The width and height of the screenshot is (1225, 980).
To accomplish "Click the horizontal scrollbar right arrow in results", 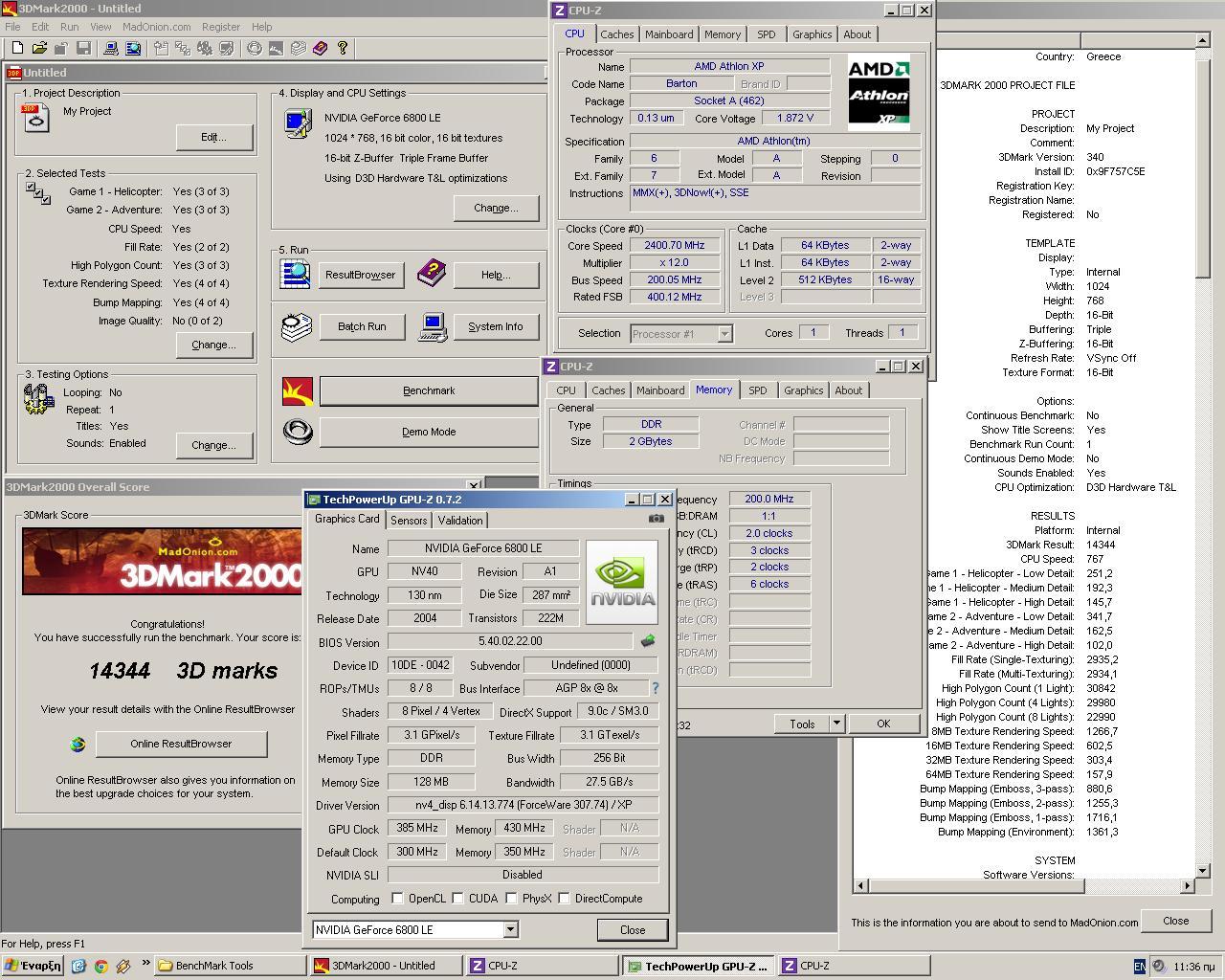I will point(1188,886).
